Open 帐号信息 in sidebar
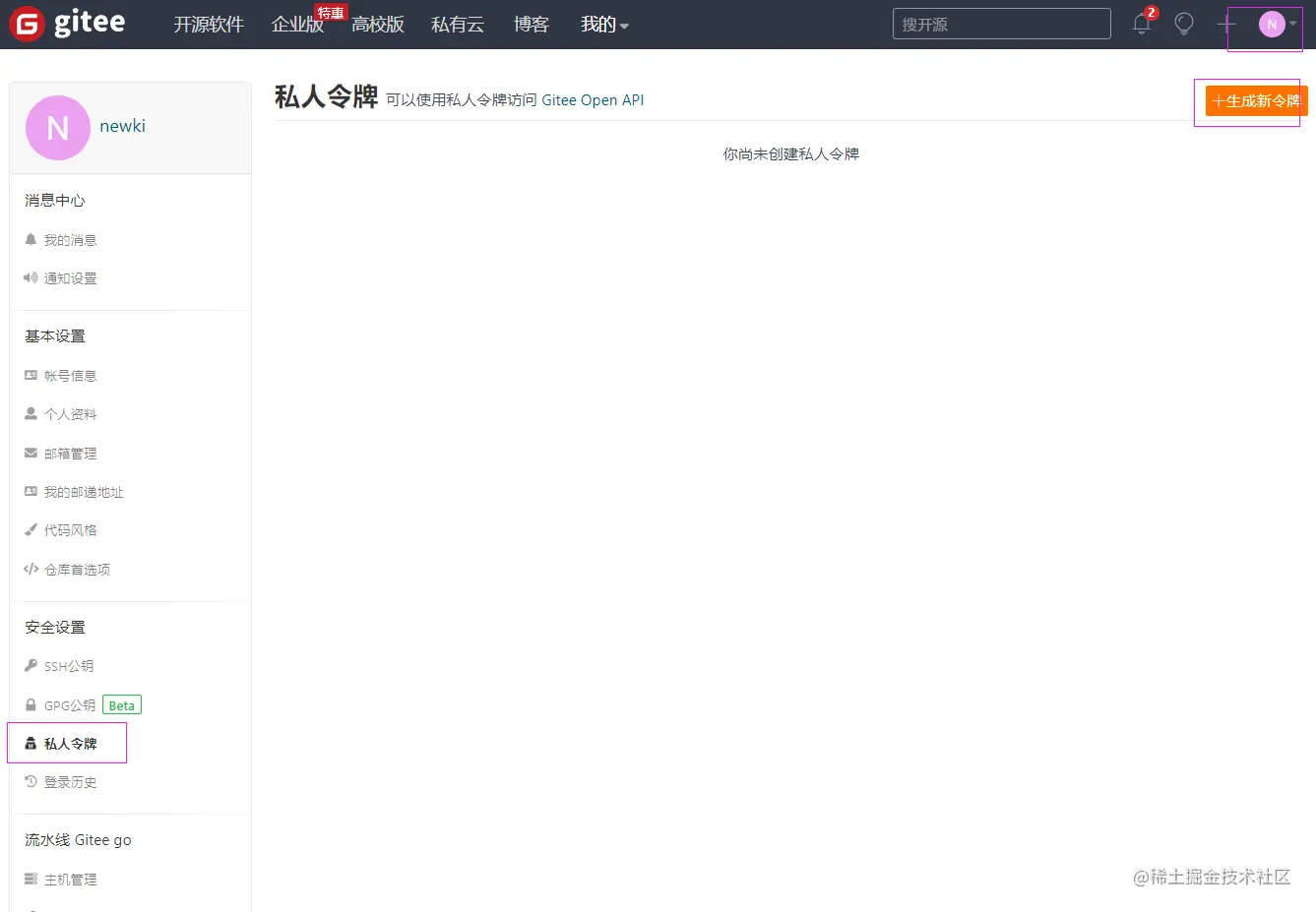The height and width of the screenshot is (912, 1316). (x=70, y=376)
